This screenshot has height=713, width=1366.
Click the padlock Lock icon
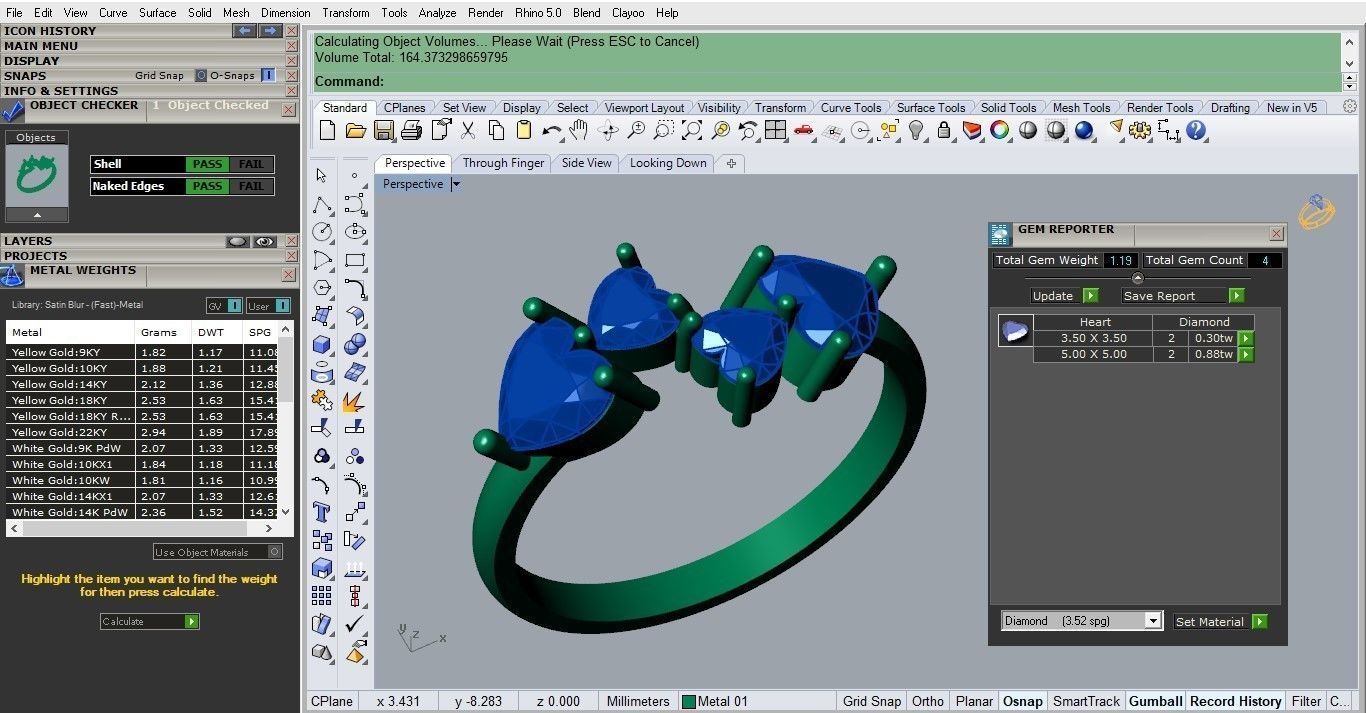943,130
